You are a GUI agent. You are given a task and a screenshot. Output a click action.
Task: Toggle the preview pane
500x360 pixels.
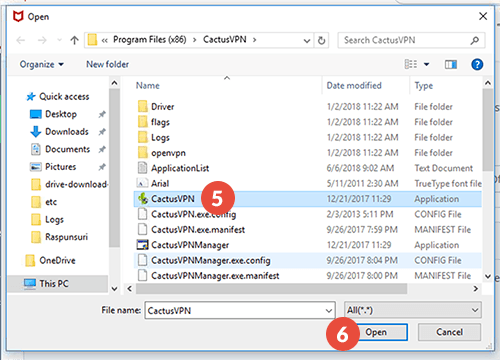tap(451, 64)
